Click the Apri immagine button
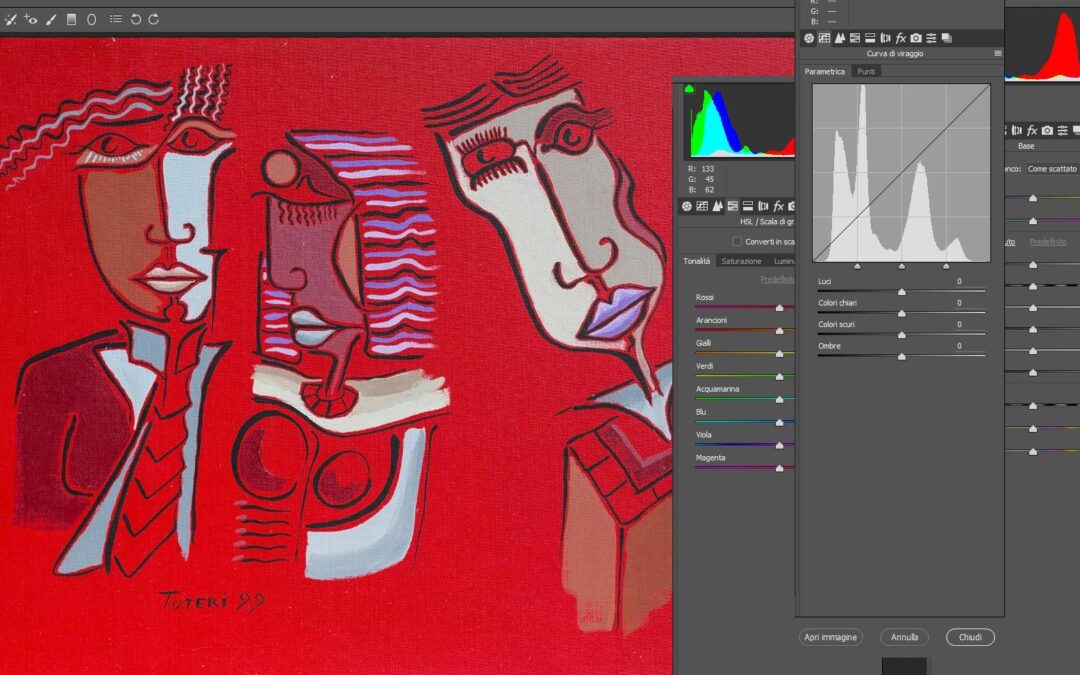This screenshot has height=675, width=1080. point(831,637)
